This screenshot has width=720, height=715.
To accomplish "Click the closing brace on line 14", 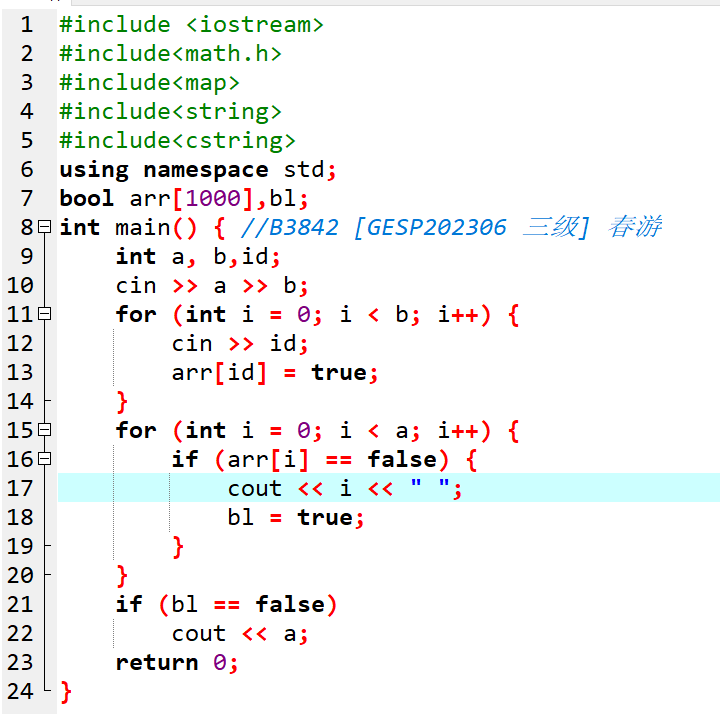I will (x=122, y=402).
